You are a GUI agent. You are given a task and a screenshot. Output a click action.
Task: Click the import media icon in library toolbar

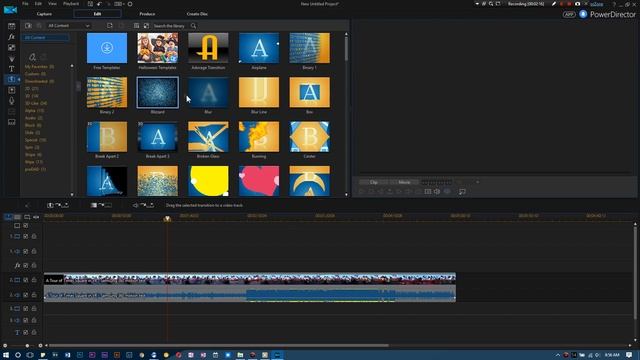tap(28, 26)
